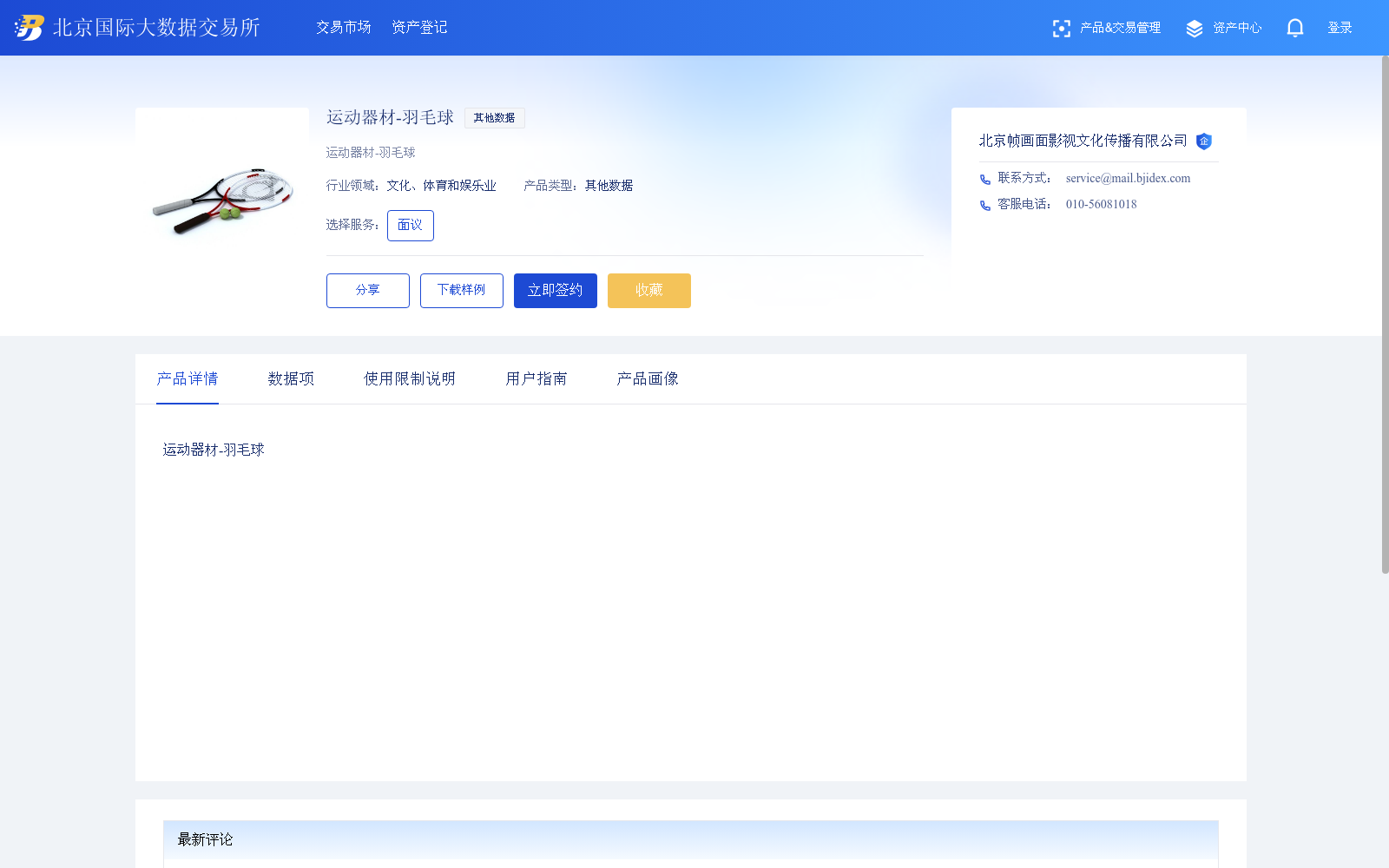The width and height of the screenshot is (1389, 868).
Task: Click the 立即签约 button
Action: [556, 291]
